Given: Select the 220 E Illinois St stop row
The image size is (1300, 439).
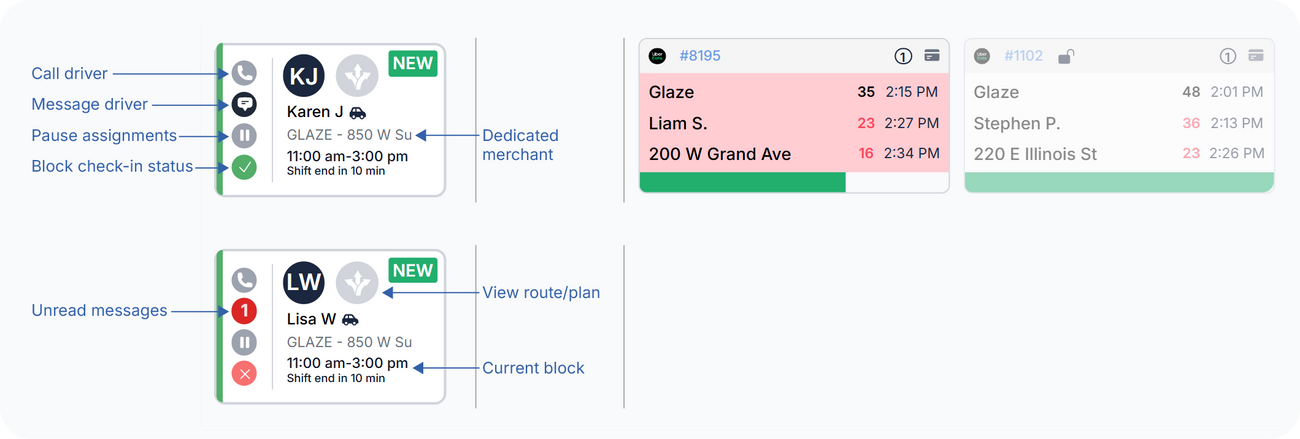Looking at the screenshot, I should pyautogui.click(x=1119, y=154).
